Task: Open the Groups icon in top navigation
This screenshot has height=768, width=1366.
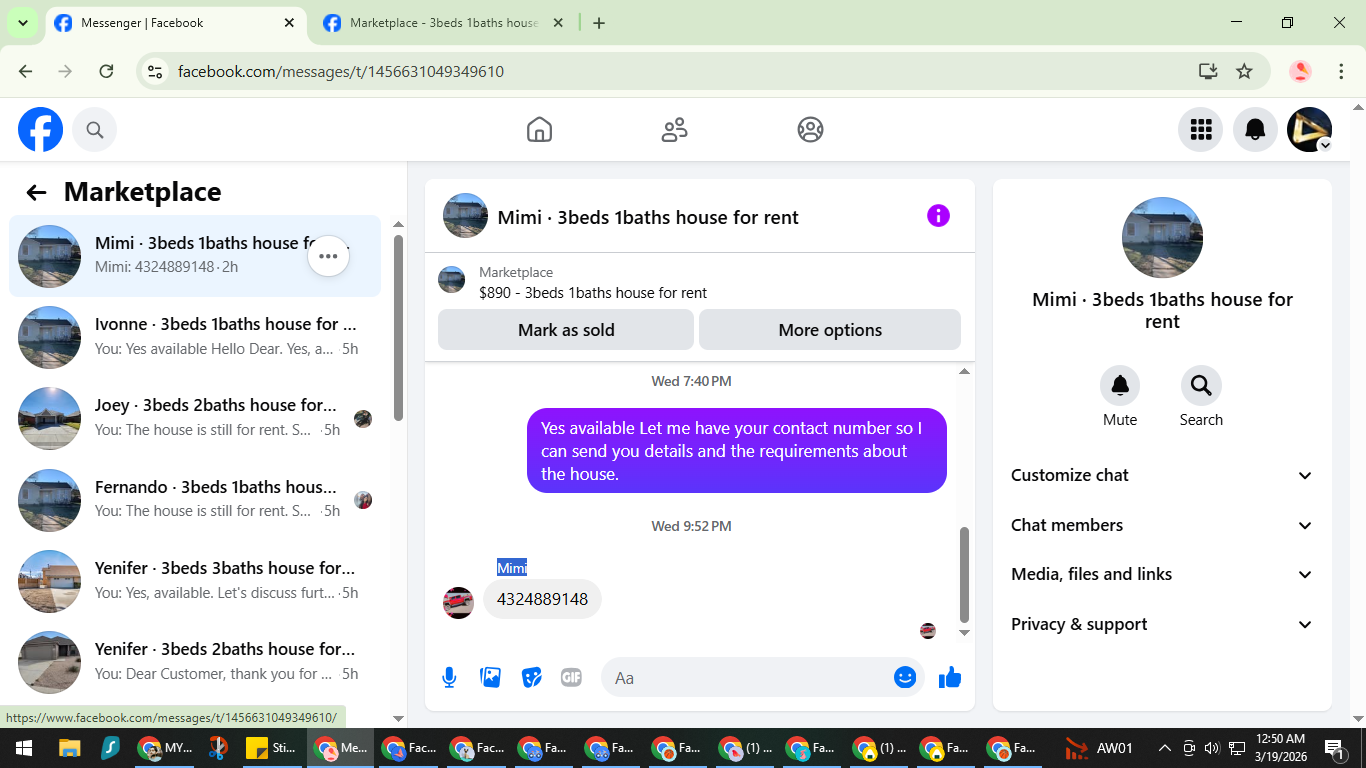Action: coord(810,130)
